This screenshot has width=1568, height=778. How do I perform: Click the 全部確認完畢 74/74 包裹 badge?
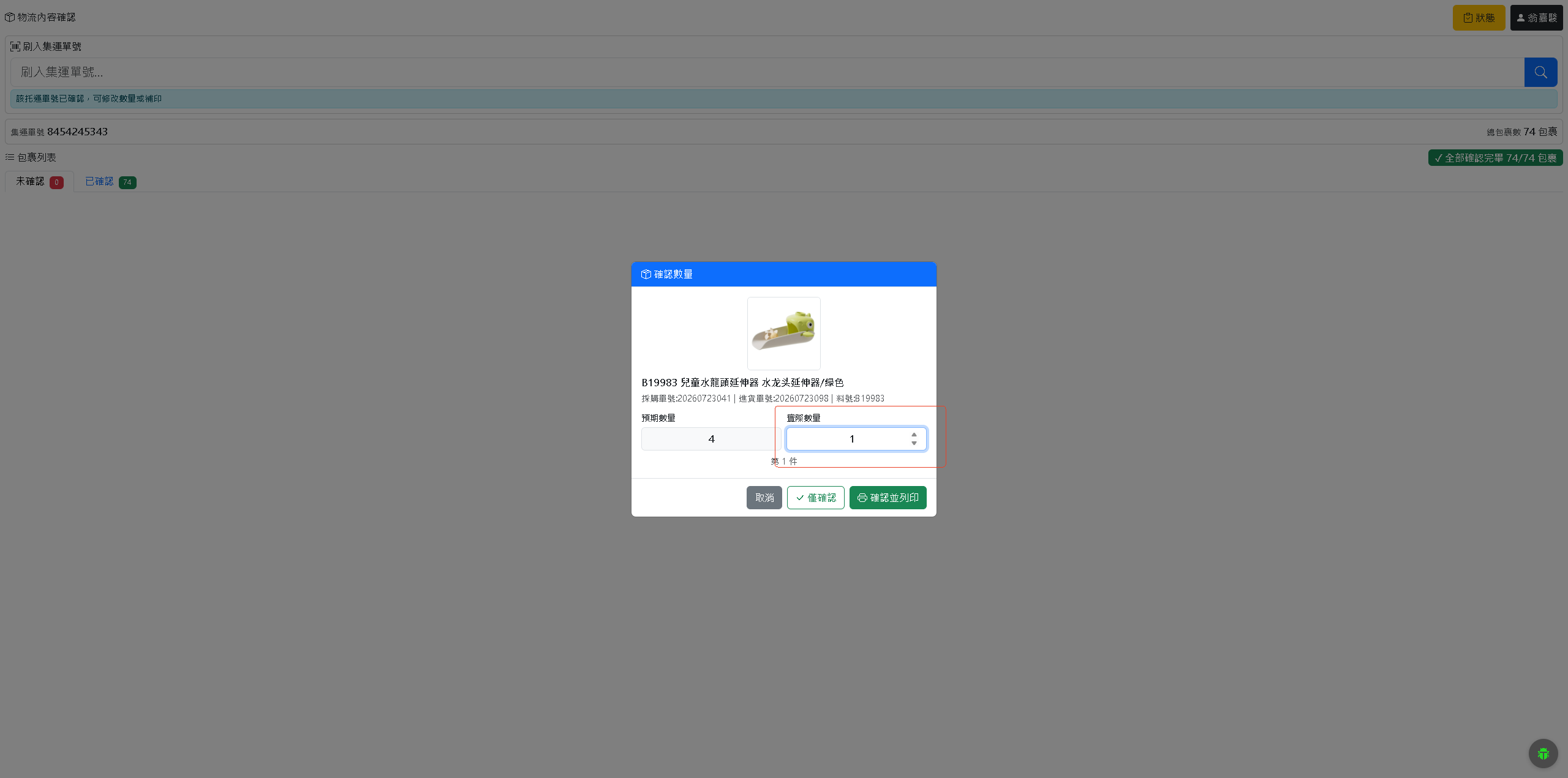[x=1495, y=158]
